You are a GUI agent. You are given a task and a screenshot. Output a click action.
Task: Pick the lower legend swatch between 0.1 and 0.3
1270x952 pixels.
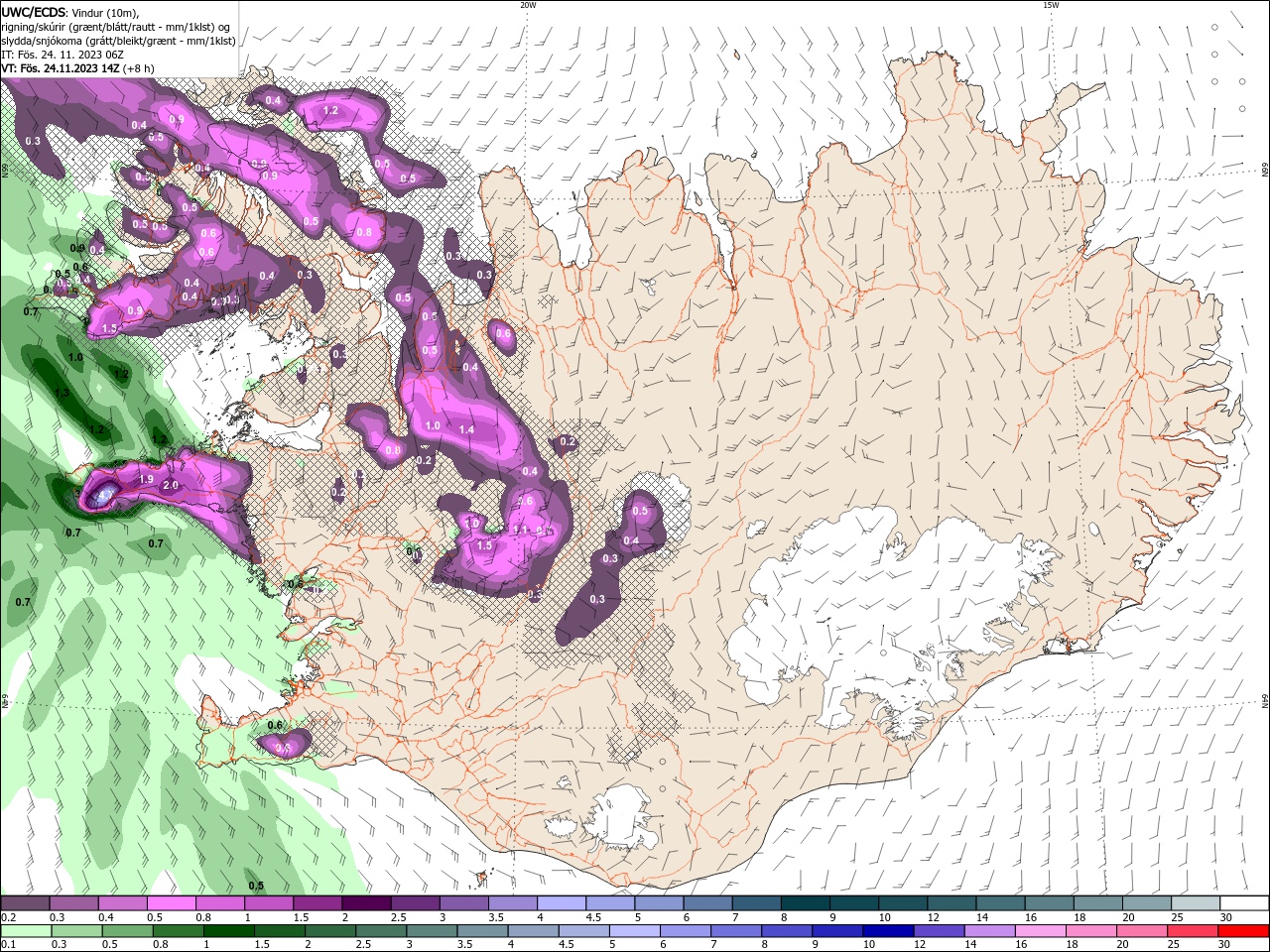[x=26, y=931]
